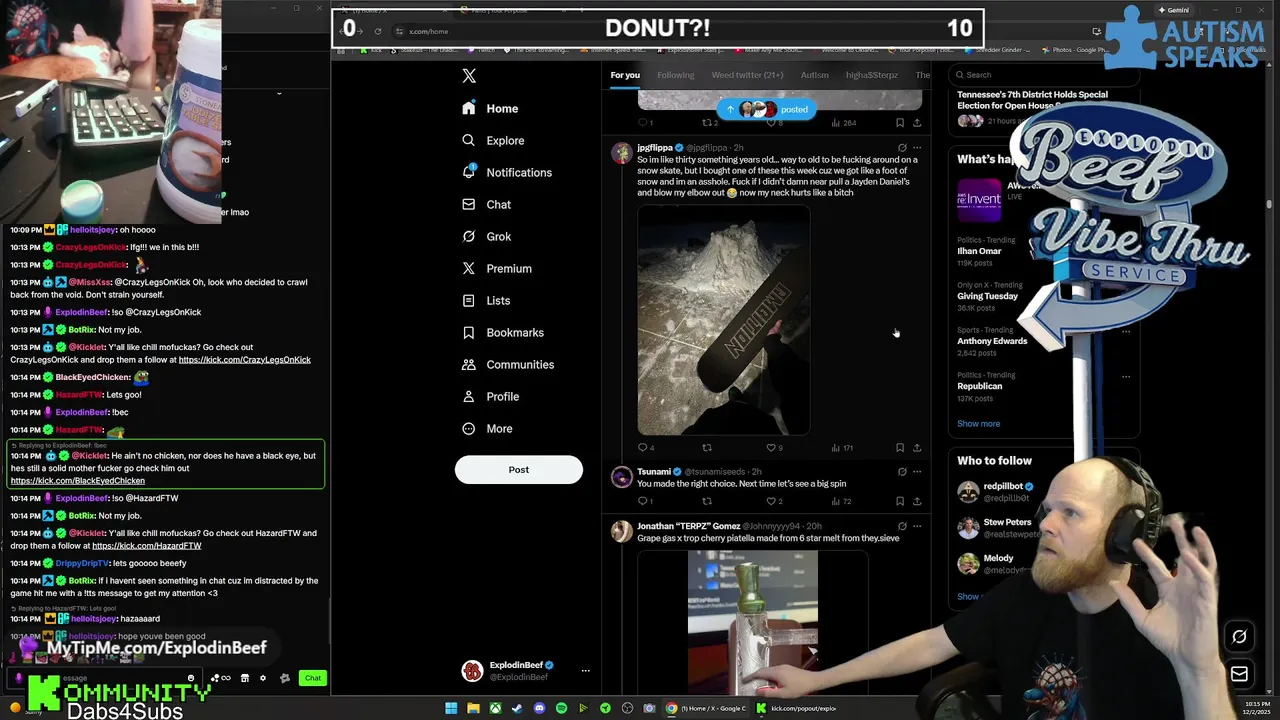The image size is (1280, 720).
Task: Open the kick.com/HazardFTW chat link
Action: click(x=147, y=546)
